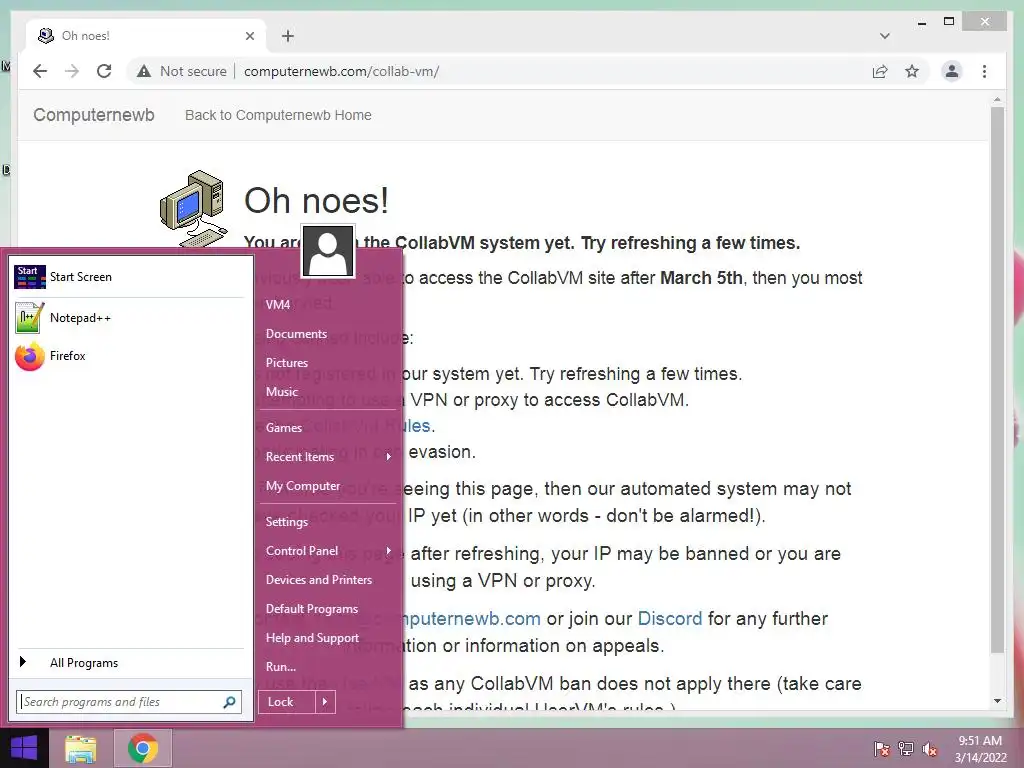Open the Discord link
The width and height of the screenshot is (1024, 768).
click(x=669, y=618)
